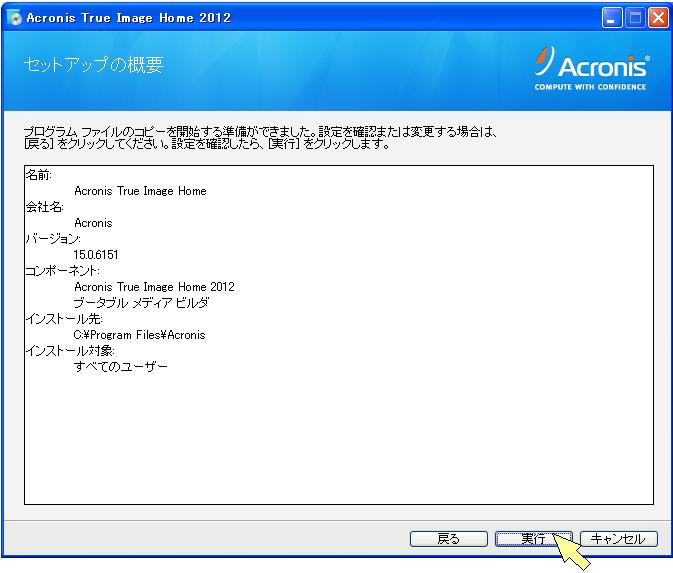673x573 pixels.
Task: Click the Acronis logo in the header
Action: pos(592,68)
